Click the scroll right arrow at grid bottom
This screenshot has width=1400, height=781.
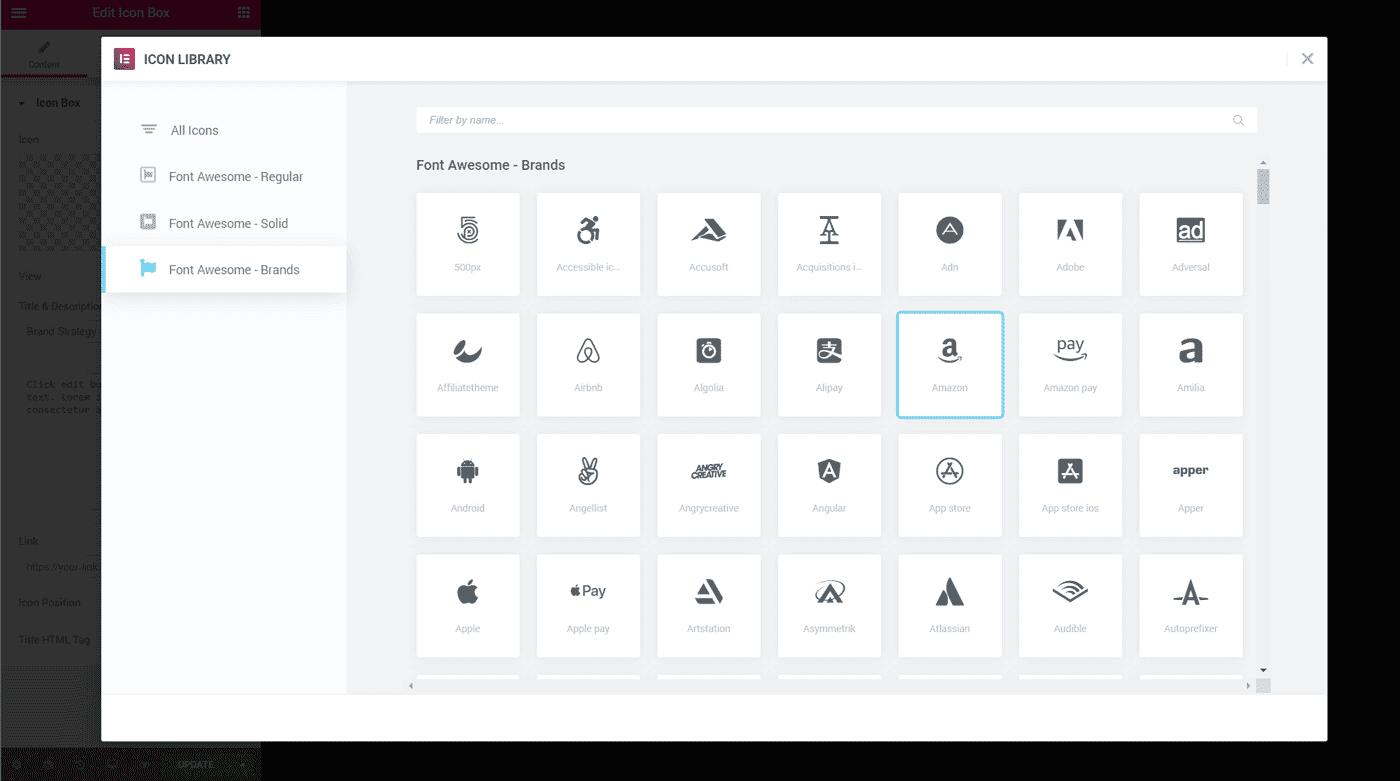[x=1248, y=686]
